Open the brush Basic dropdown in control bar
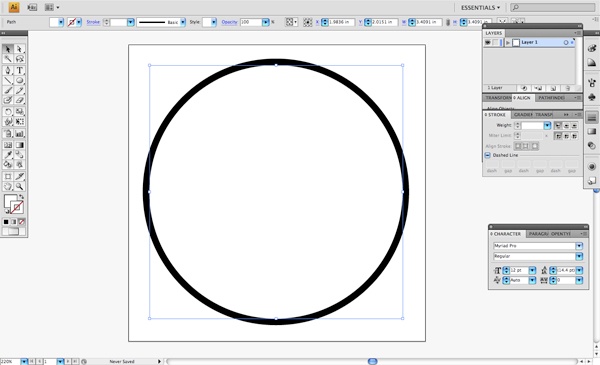600x365 pixels. (x=183, y=23)
